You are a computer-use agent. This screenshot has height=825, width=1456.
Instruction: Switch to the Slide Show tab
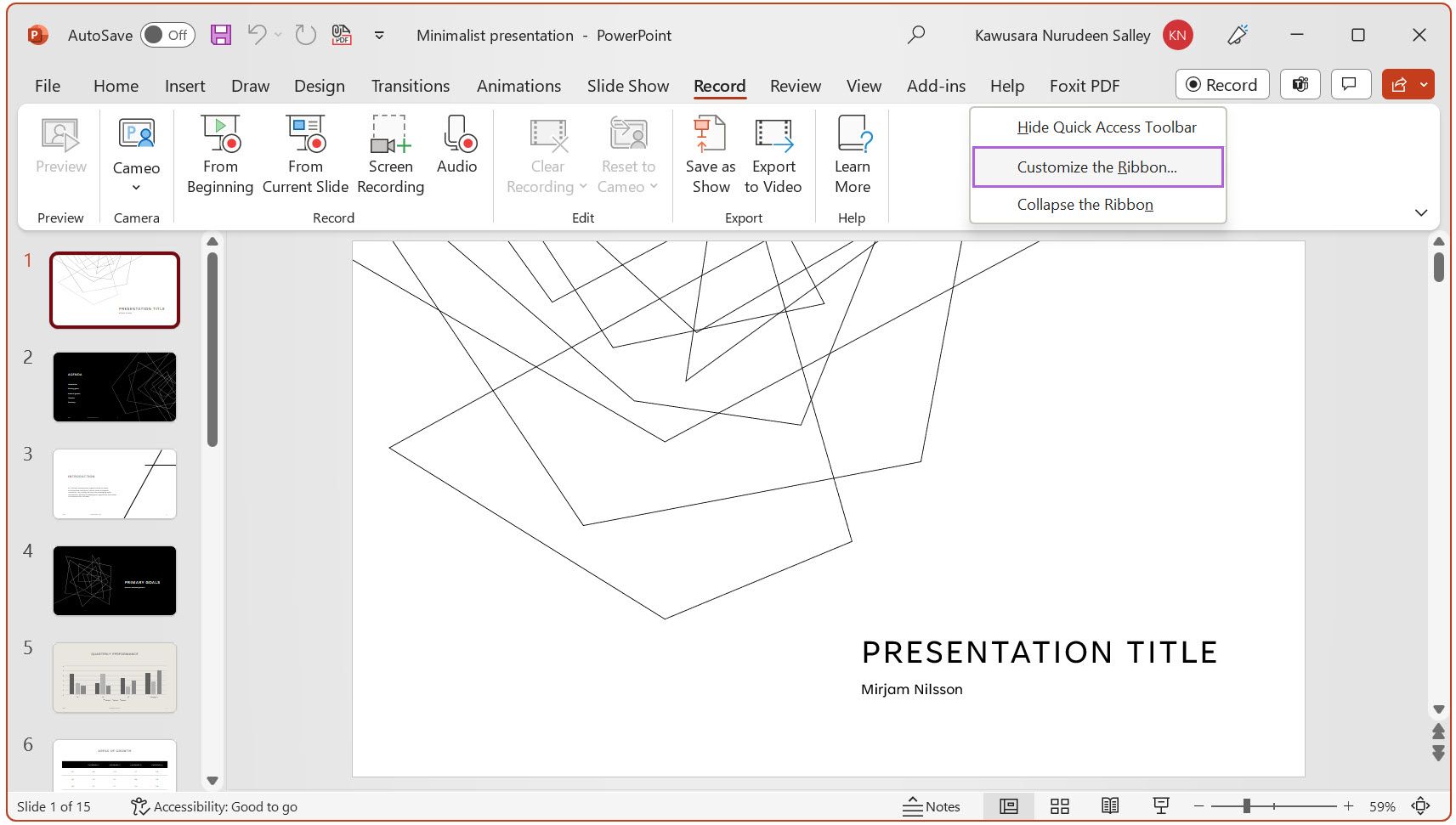click(627, 85)
